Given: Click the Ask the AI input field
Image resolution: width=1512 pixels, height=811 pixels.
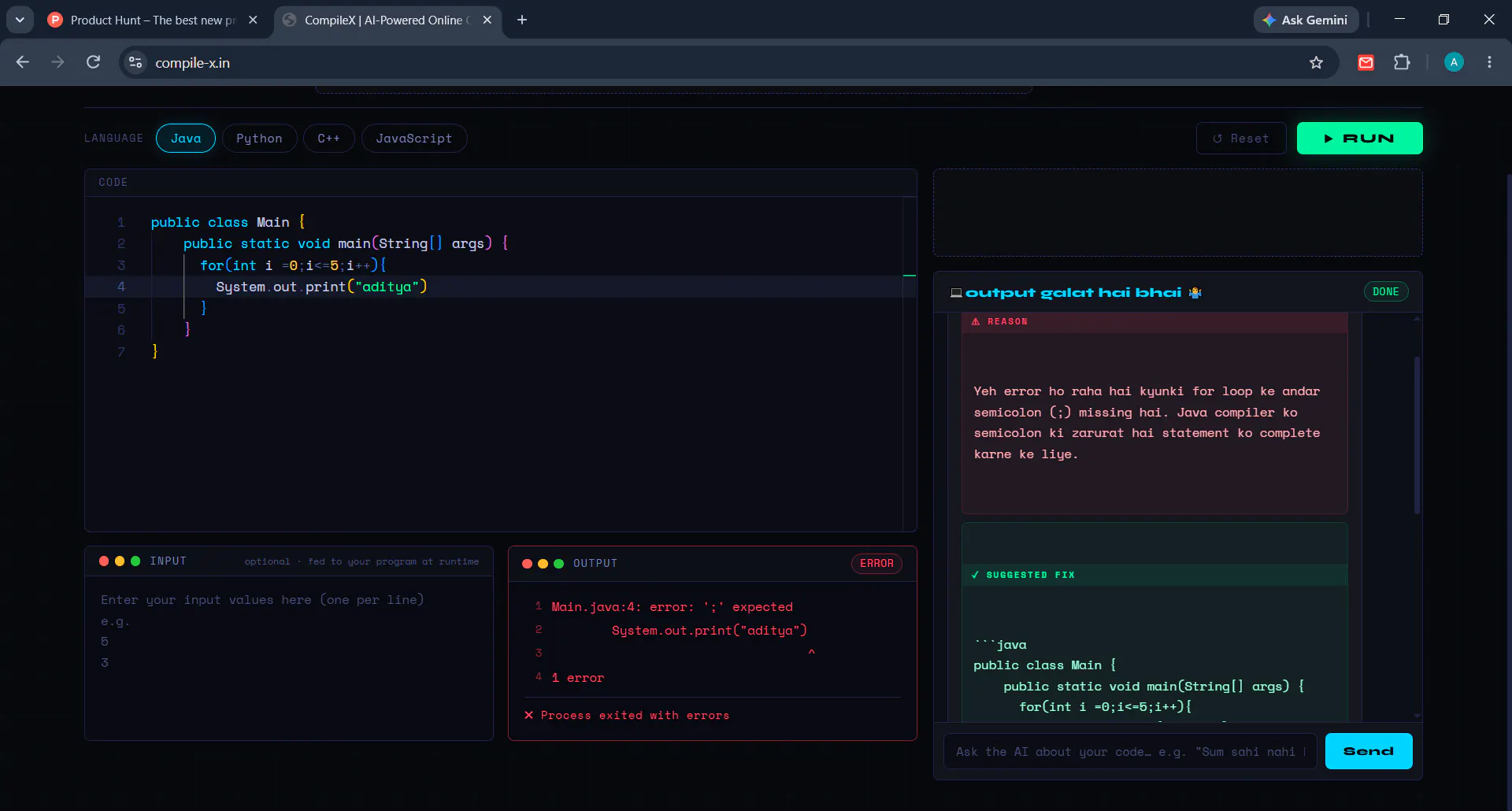Looking at the screenshot, I should coord(1129,752).
